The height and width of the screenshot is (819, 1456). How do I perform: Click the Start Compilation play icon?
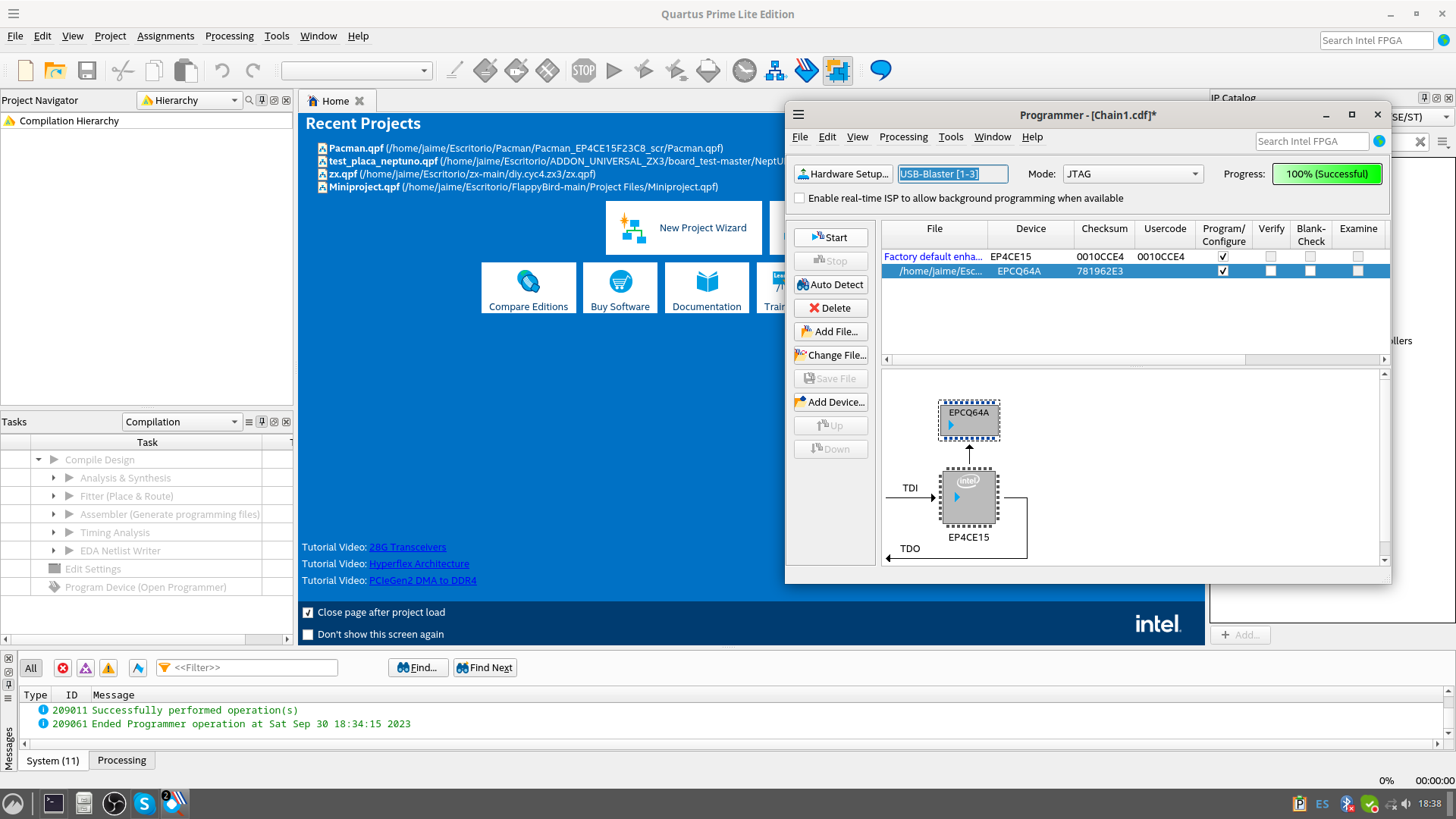click(614, 71)
